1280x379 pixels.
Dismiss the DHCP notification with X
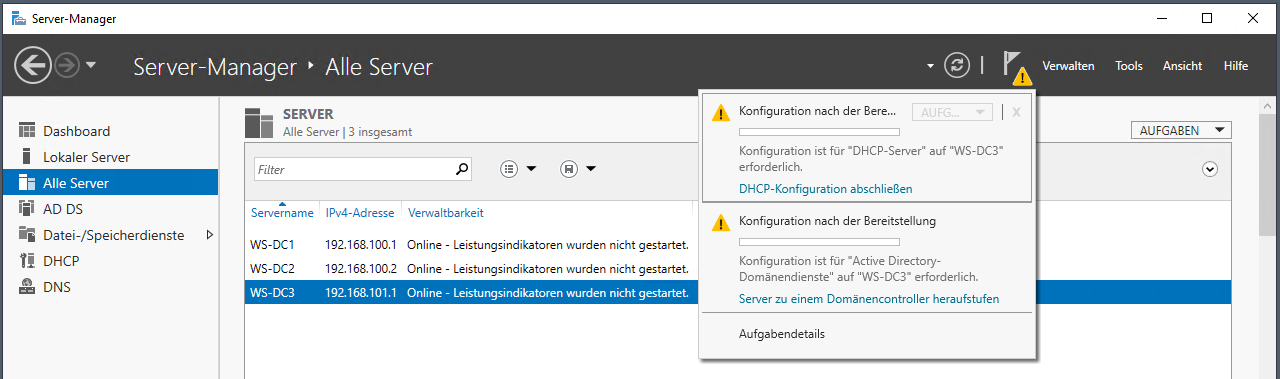click(1016, 112)
